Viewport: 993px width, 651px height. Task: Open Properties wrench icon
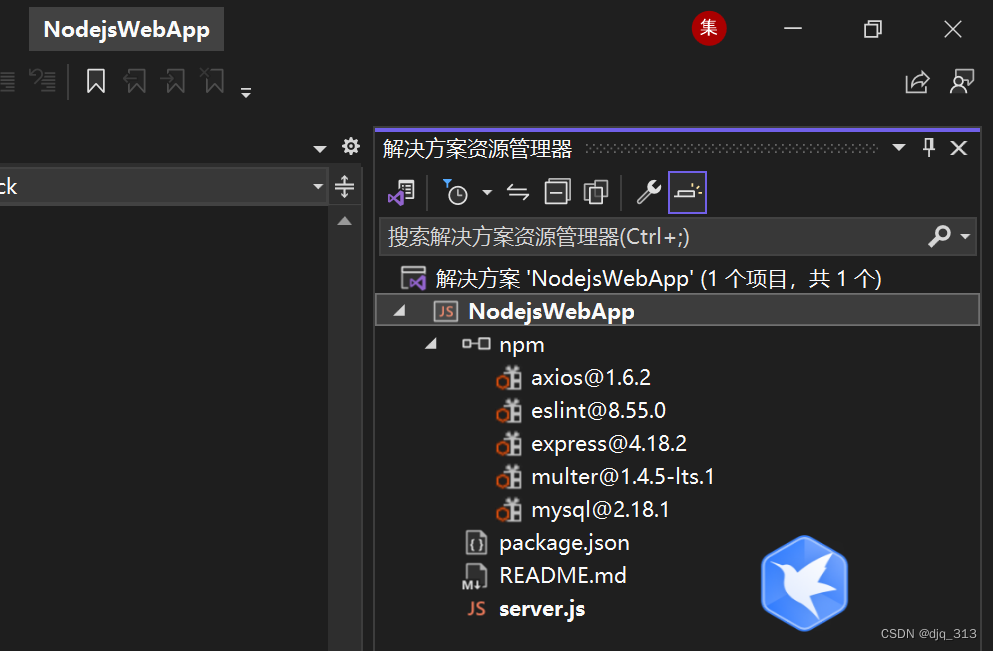click(x=648, y=192)
